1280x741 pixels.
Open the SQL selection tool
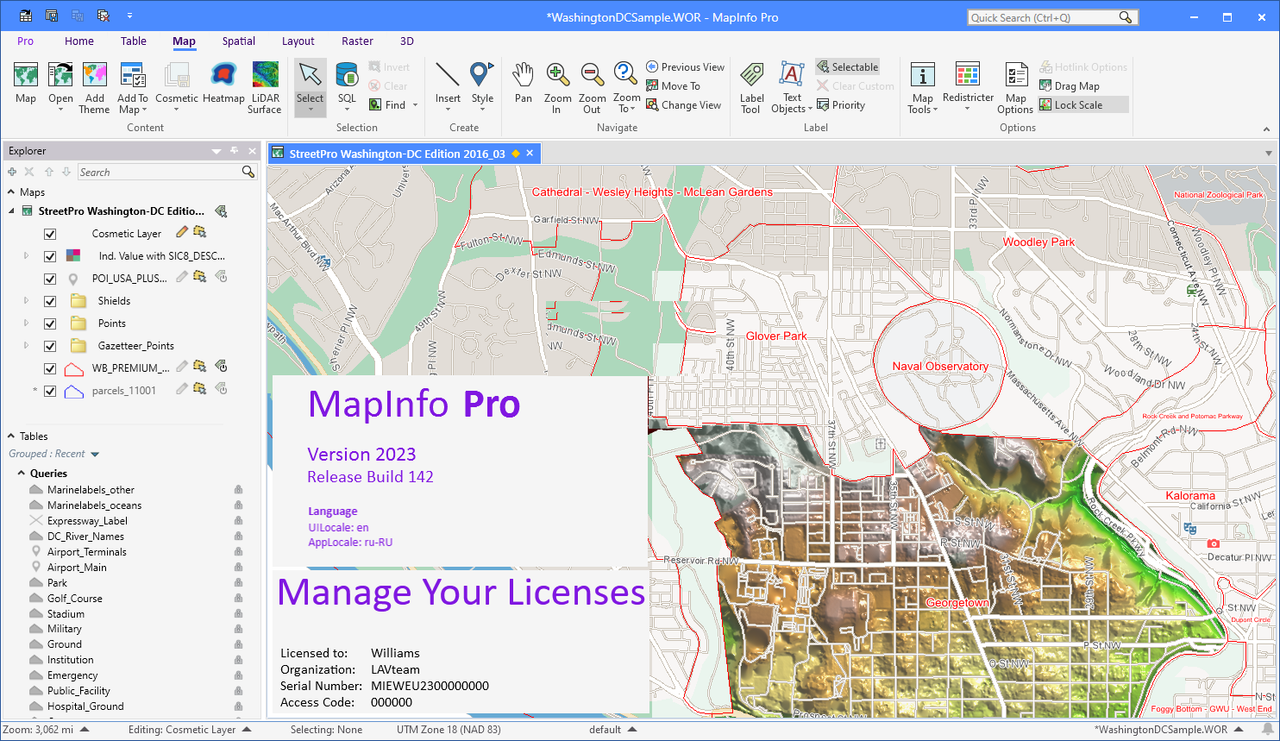(346, 83)
